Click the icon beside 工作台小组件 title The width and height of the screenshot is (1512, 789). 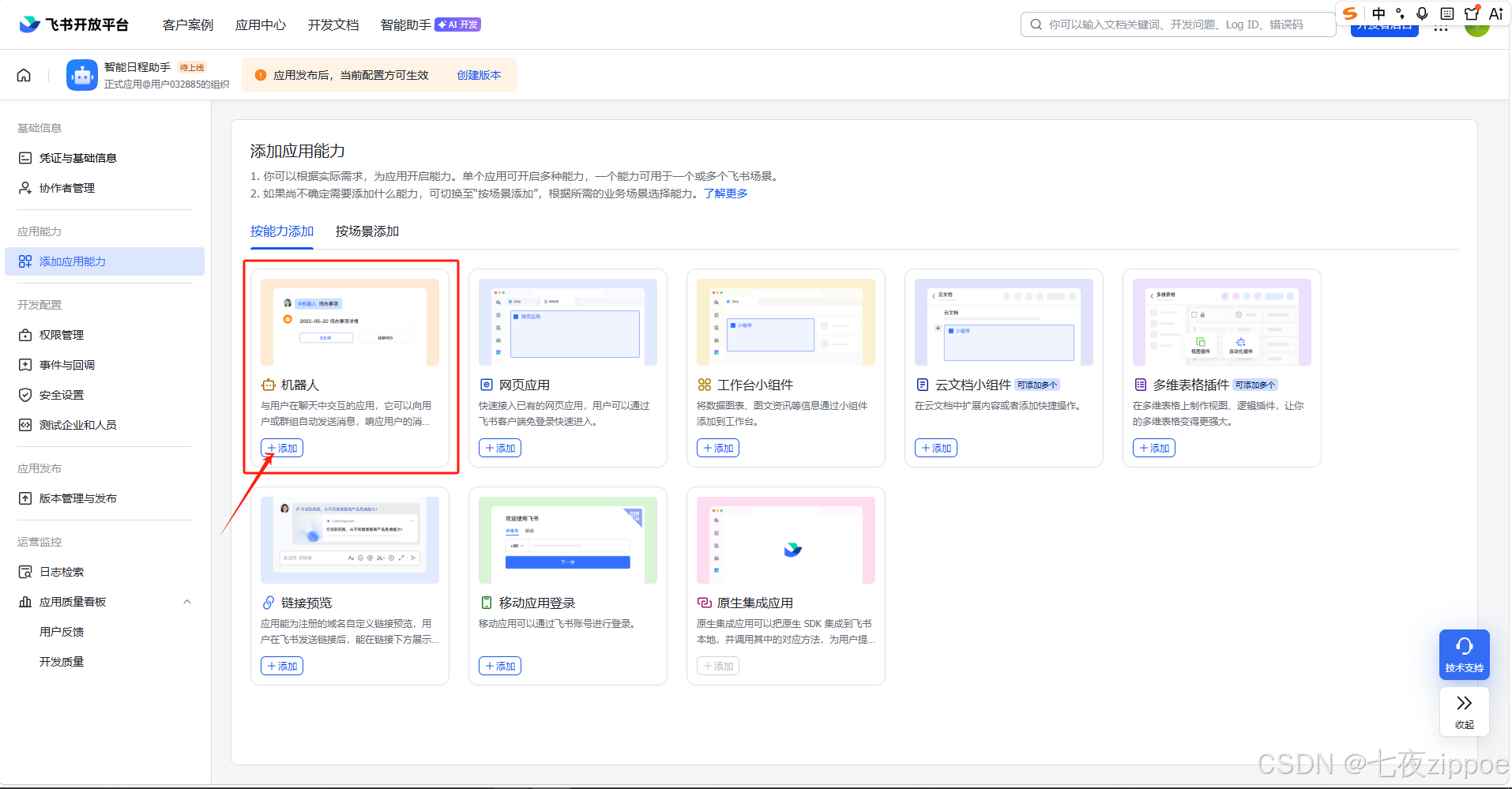pyautogui.click(x=705, y=385)
